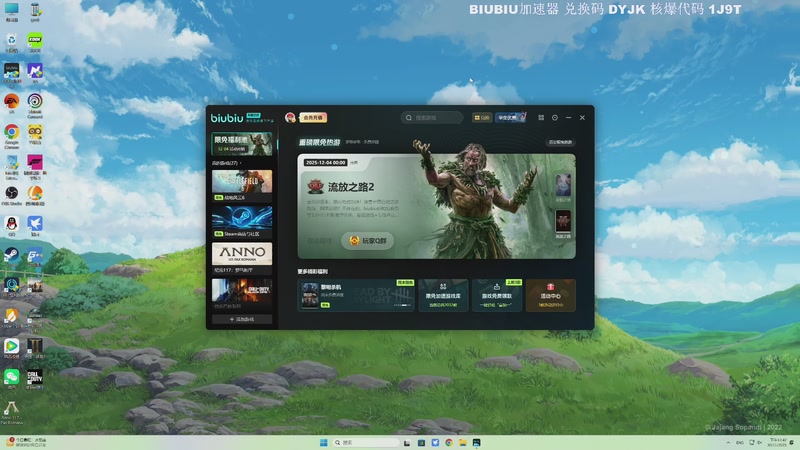Select the Battlefield 6 game card

[x=242, y=186]
